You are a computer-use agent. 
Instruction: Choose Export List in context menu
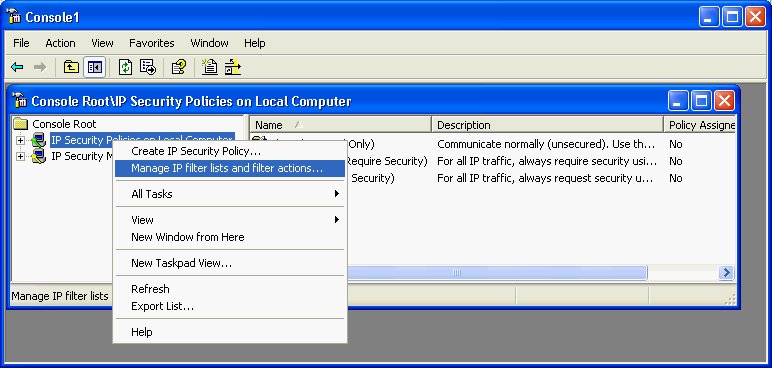(230, 306)
